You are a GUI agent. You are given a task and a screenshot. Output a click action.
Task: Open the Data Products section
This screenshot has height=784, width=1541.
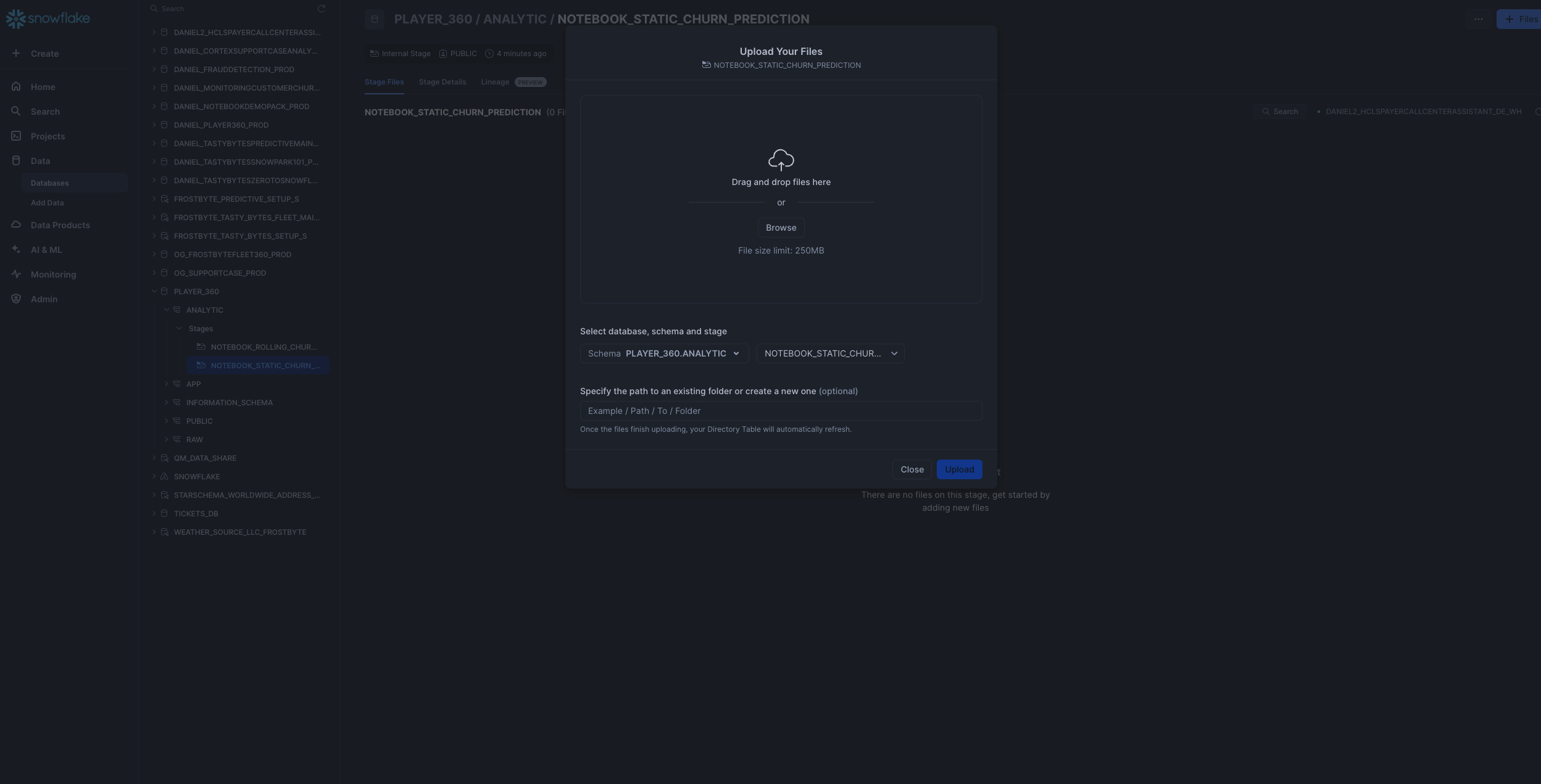click(16, 225)
